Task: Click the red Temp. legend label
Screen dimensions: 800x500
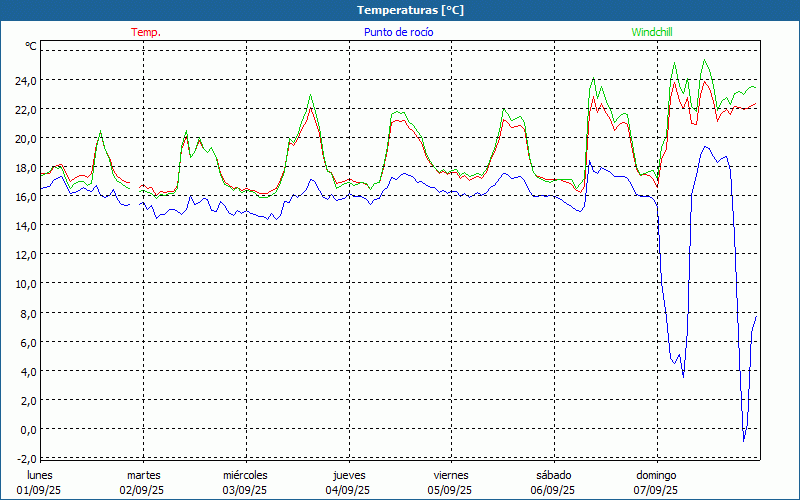Action: click(145, 32)
